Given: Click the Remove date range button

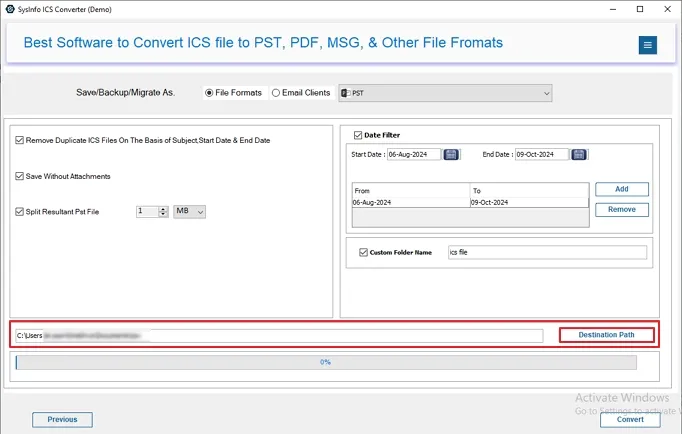Looking at the screenshot, I should point(622,210).
